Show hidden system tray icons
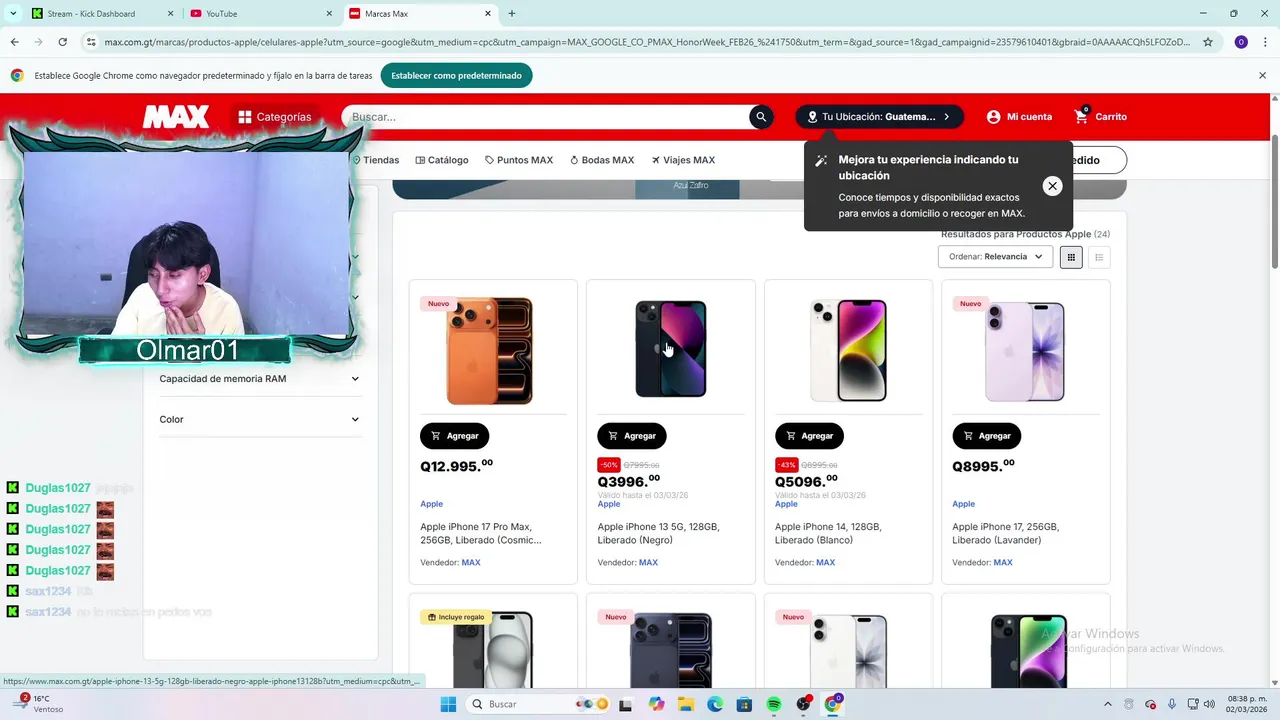1280x720 pixels. tap(1107, 704)
